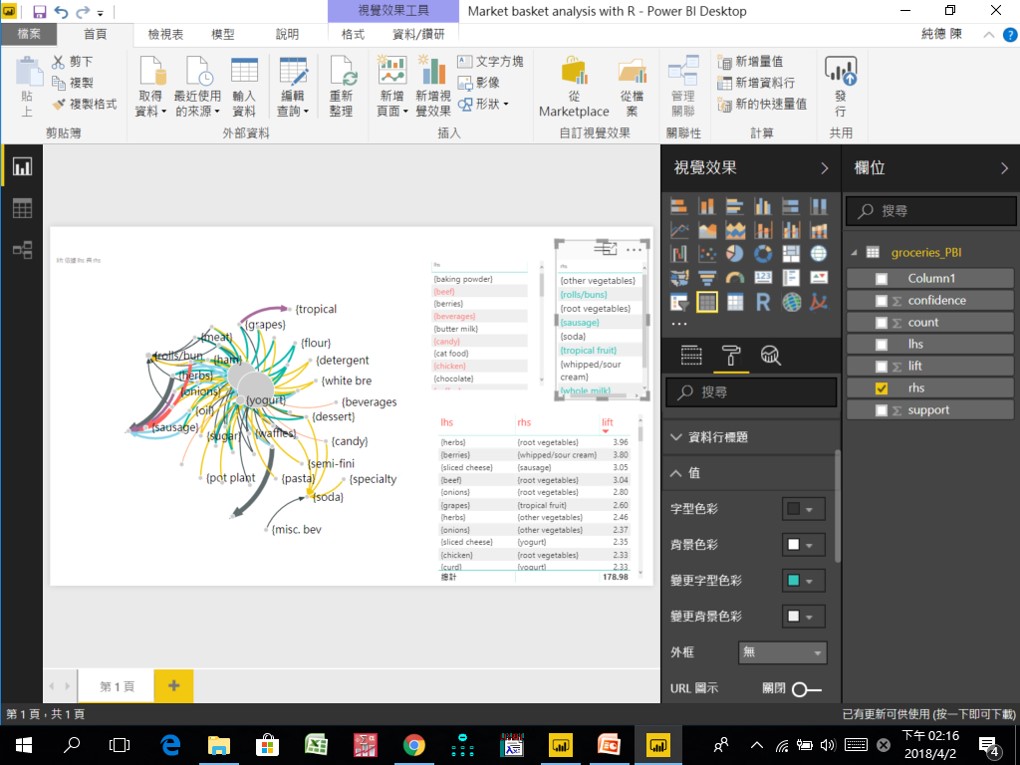Open the 最近使用的來源 dropdown
The width and height of the screenshot is (1020, 765).
[197, 87]
